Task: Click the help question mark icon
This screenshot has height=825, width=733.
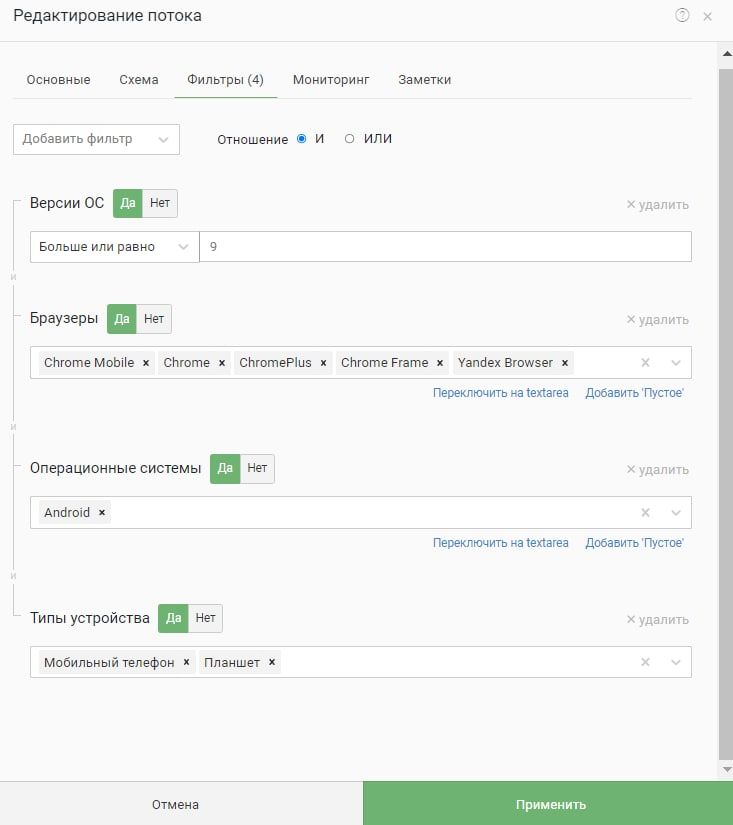Action: pyautogui.click(x=682, y=15)
